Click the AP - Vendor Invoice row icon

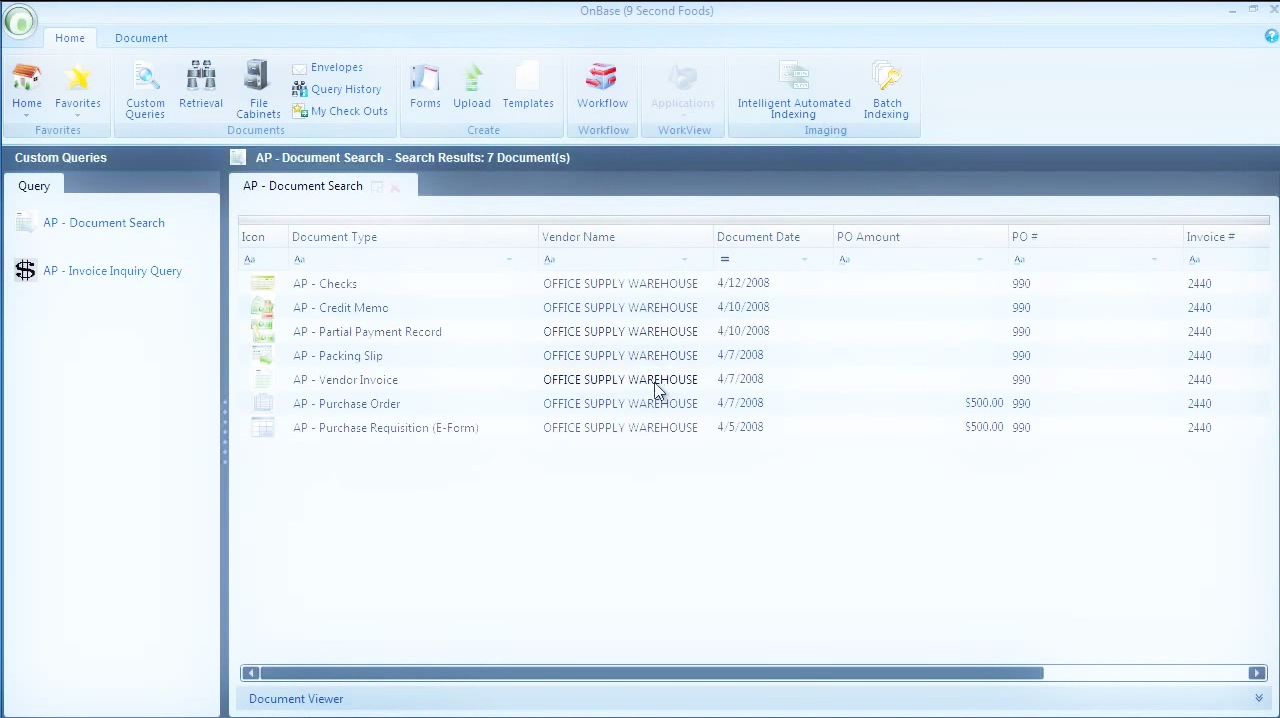click(x=262, y=380)
